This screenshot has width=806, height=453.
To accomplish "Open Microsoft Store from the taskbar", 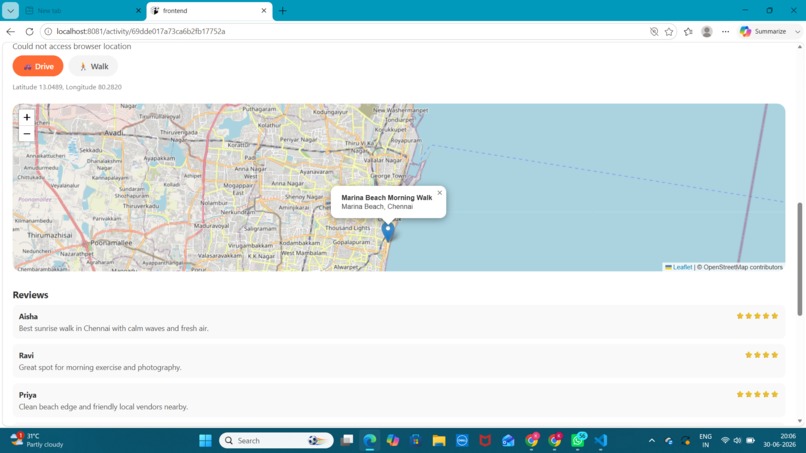I will click(415, 441).
